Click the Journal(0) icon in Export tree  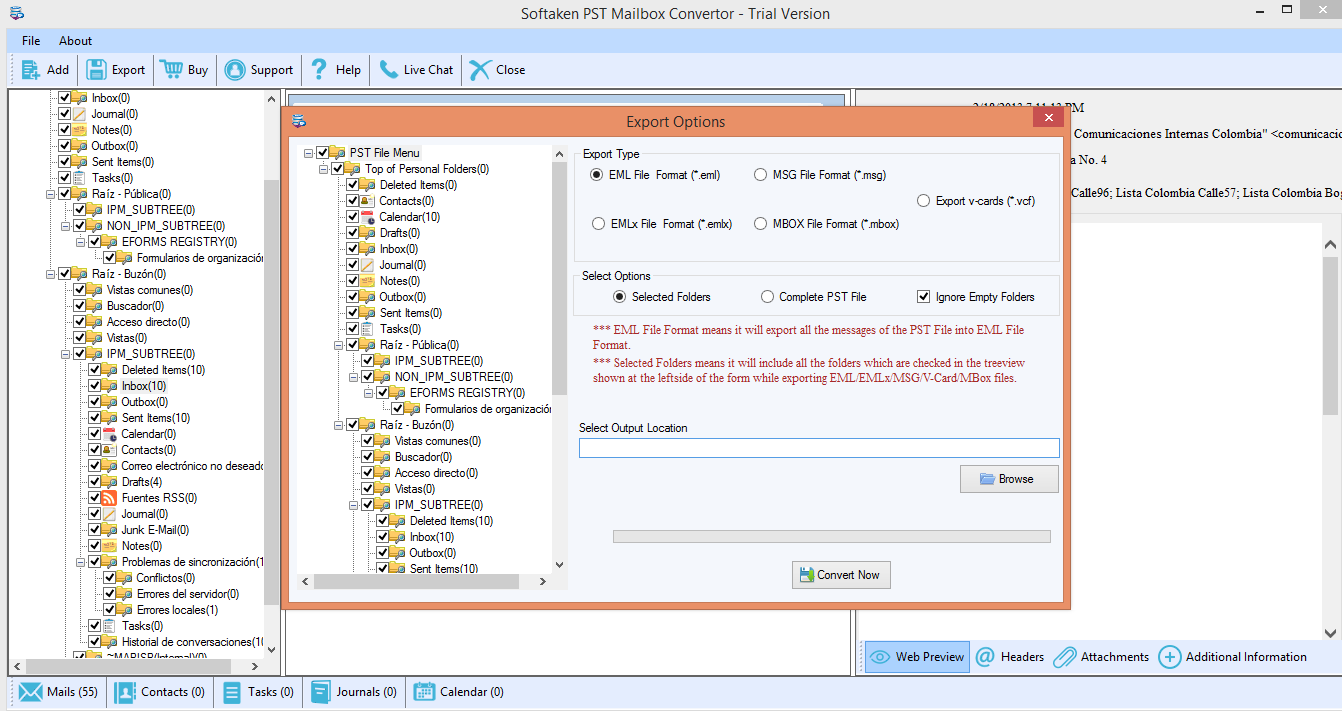pyautogui.click(x=369, y=265)
